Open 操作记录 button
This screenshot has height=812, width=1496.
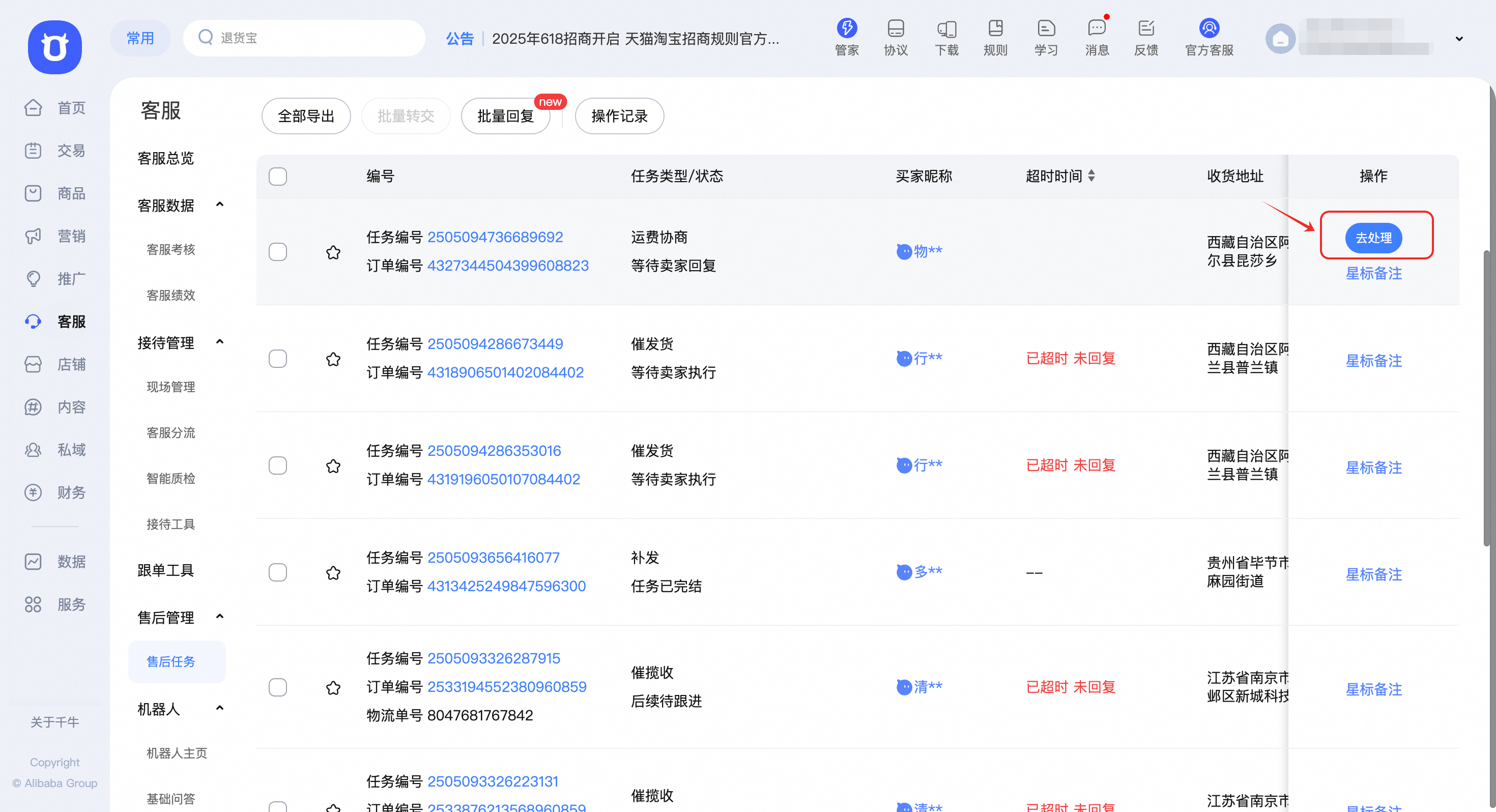coord(619,115)
